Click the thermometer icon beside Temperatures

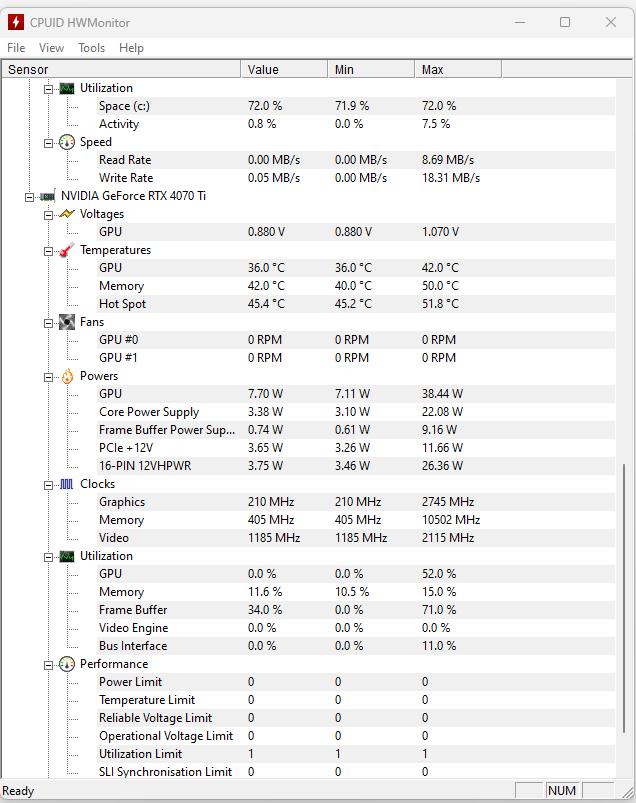click(67, 250)
